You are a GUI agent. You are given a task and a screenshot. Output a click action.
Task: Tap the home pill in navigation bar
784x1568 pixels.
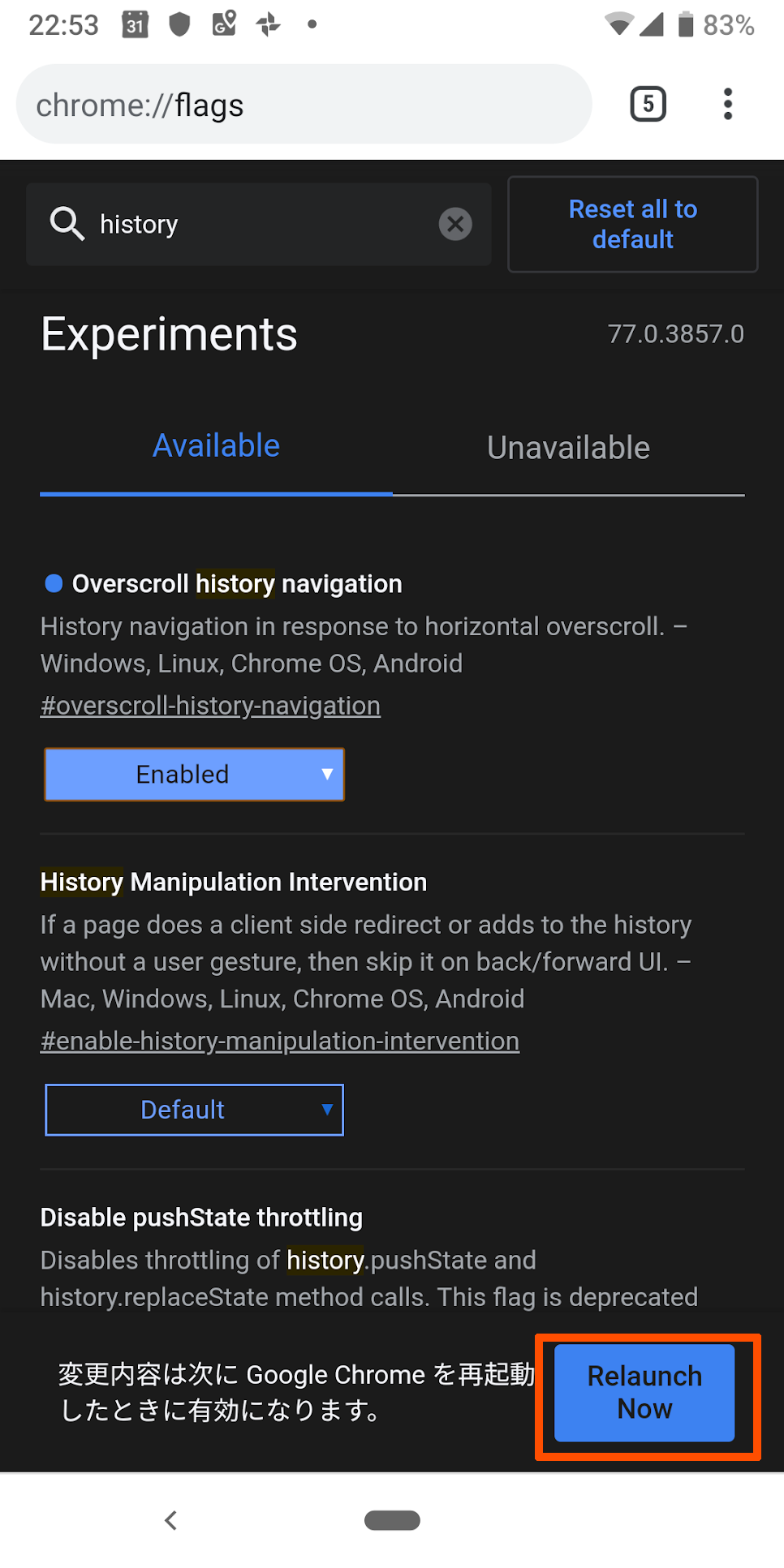[x=392, y=1520]
